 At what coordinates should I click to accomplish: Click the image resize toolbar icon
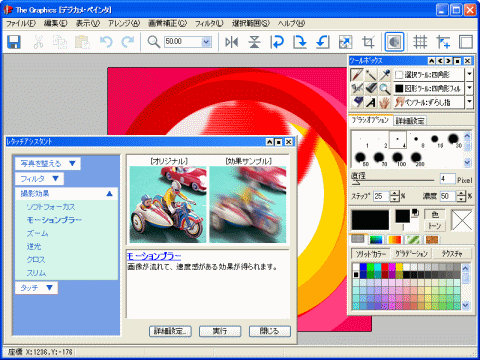[345, 42]
